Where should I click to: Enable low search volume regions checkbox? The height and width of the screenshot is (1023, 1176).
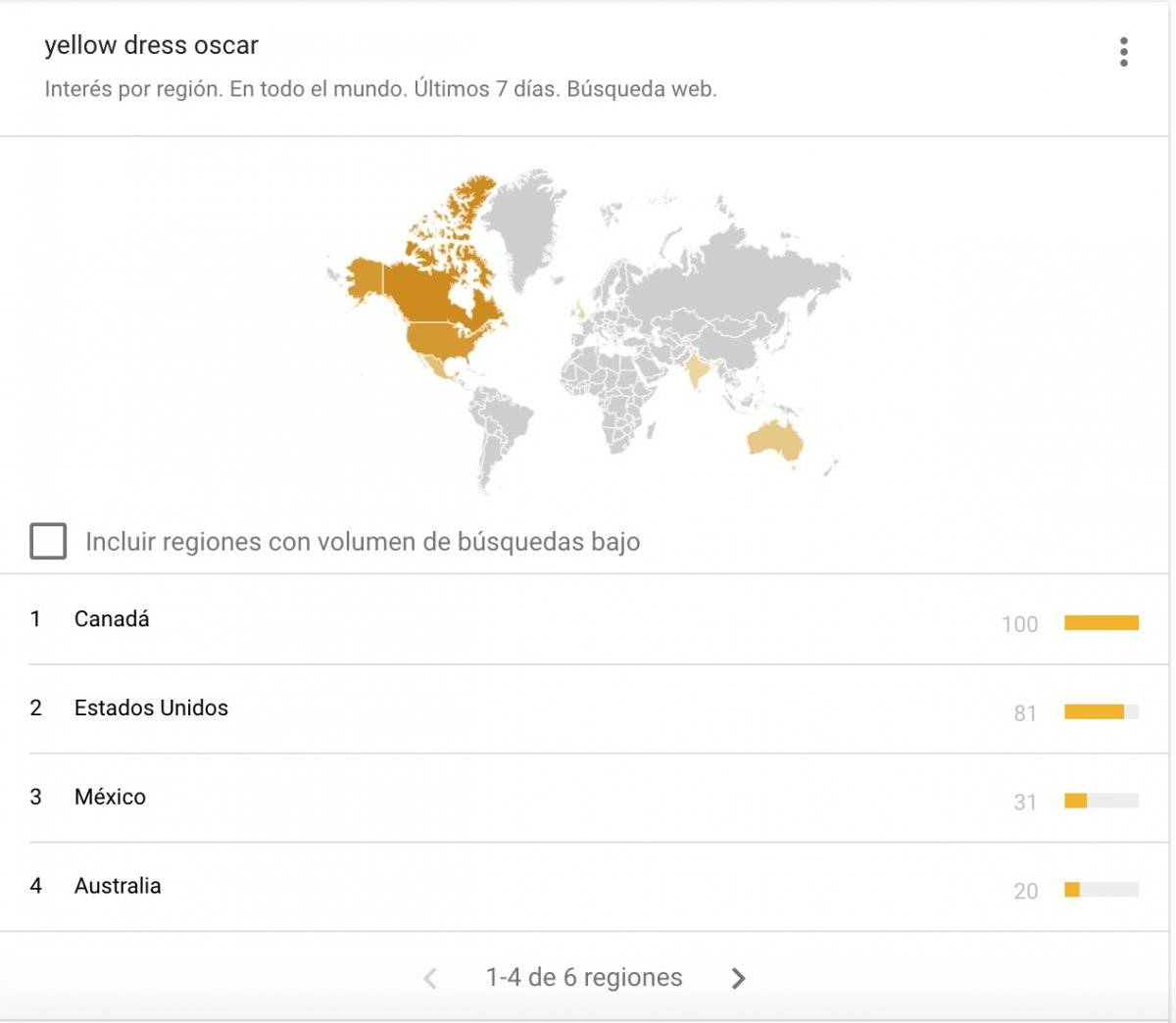(48, 541)
